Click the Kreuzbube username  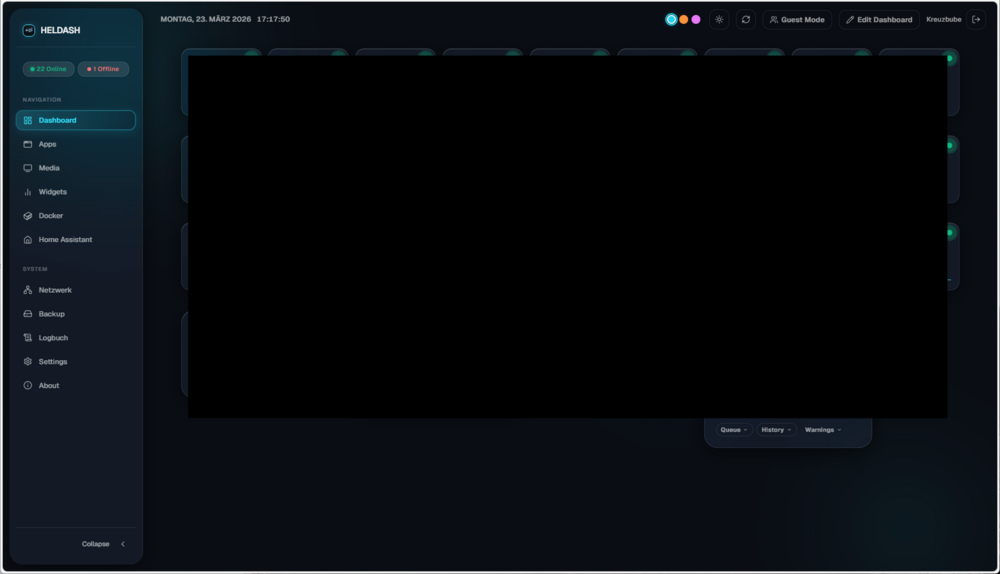click(x=943, y=20)
